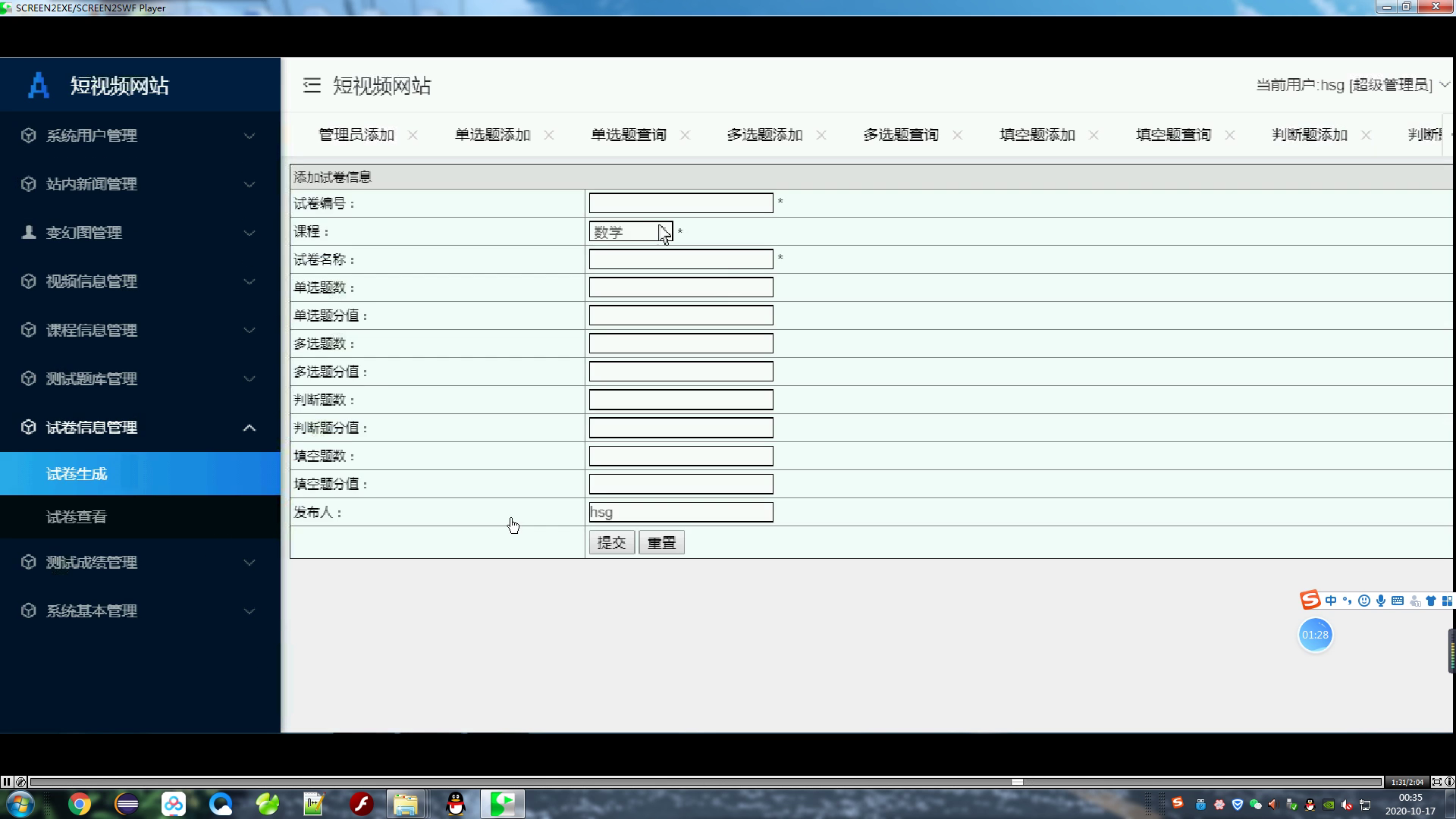Image resolution: width=1456 pixels, height=819 pixels.
Task: Collapse 试卷信息管理 menu chevron
Action: point(249,428)
